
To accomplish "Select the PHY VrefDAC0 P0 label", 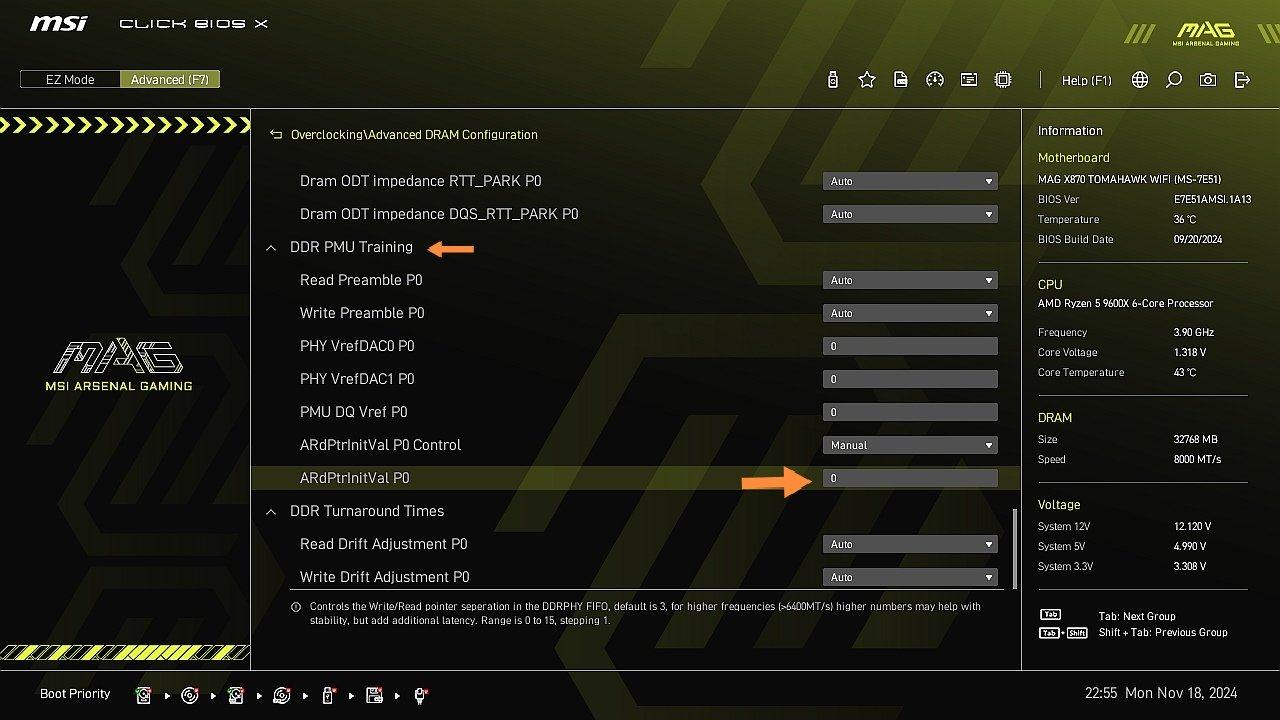I will 357,346.
